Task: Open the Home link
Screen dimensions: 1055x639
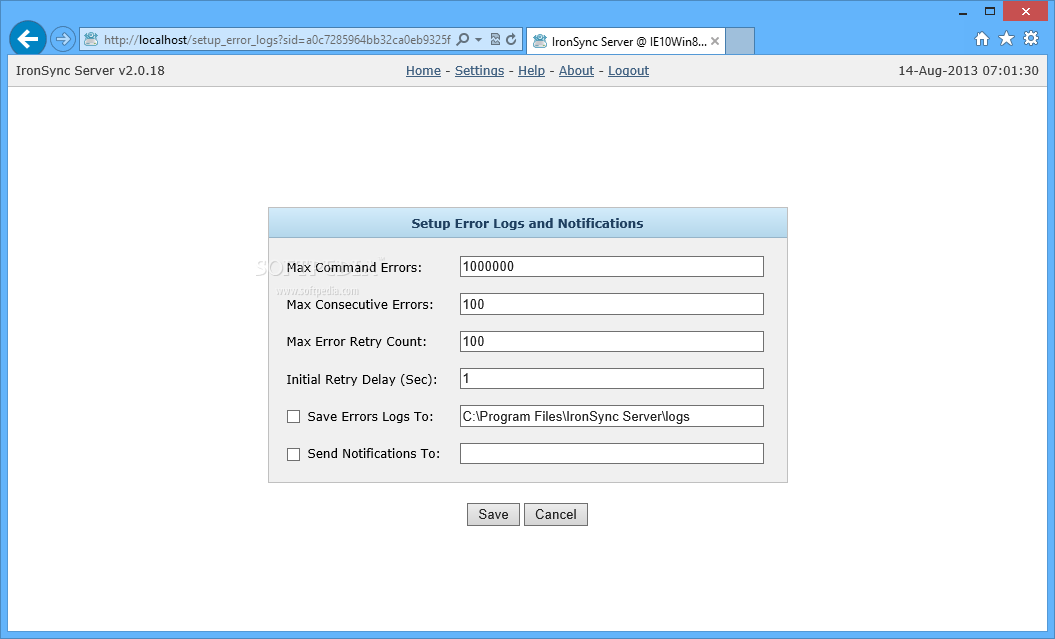Action: (x=423, y=71)
